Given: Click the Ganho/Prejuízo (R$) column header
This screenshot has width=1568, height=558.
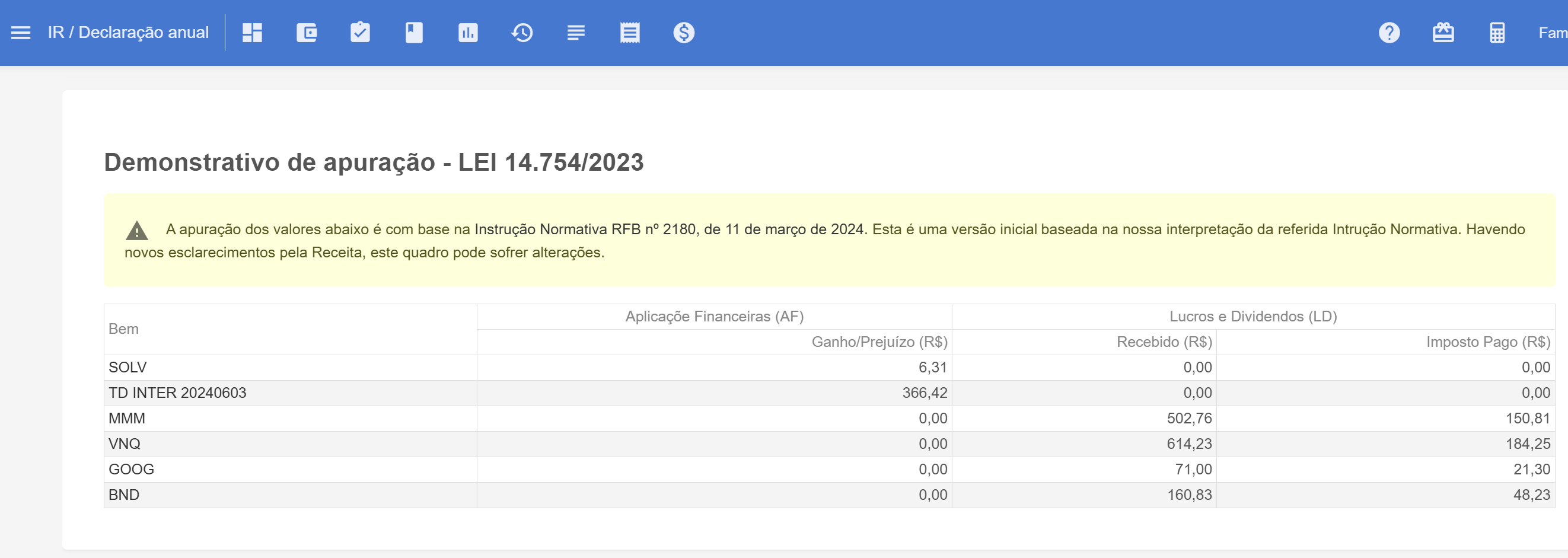Looking at the screenshot, I should (x=879, y=342).
